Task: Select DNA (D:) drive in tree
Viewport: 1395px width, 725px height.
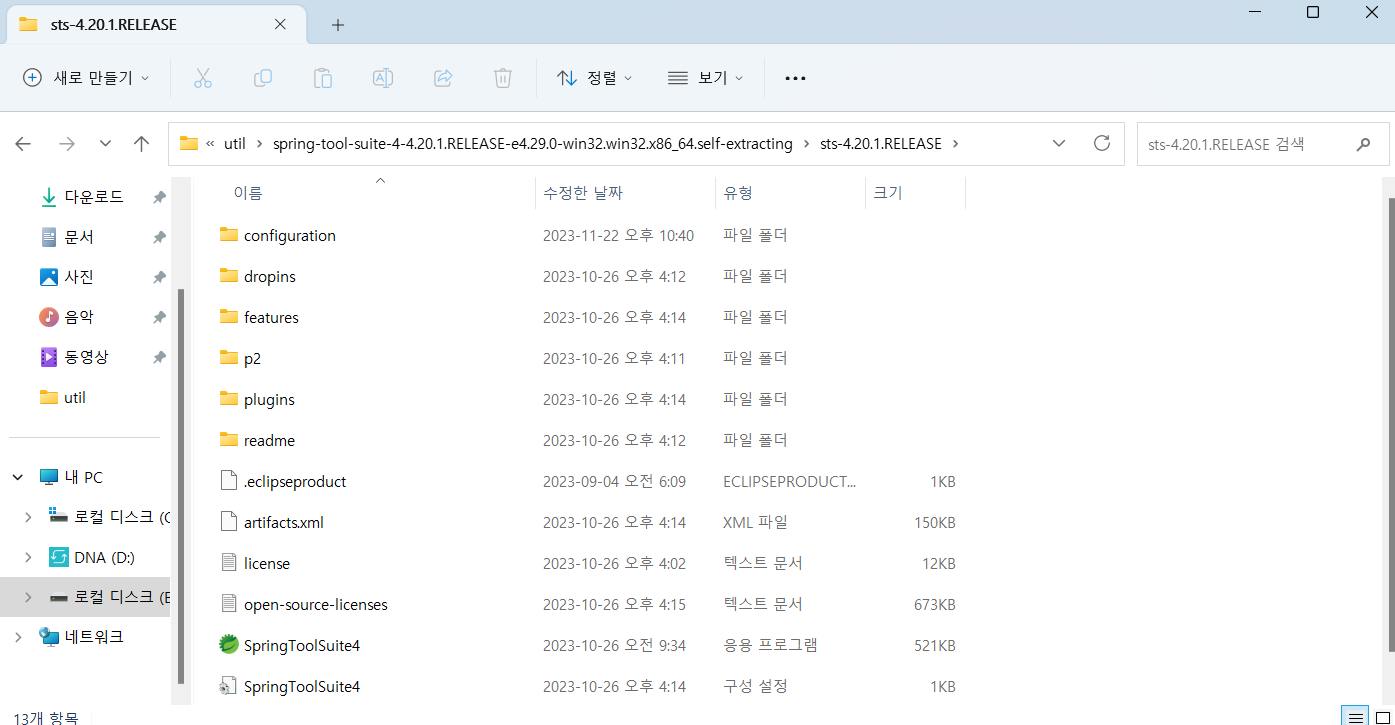Action: coord(104,557)
